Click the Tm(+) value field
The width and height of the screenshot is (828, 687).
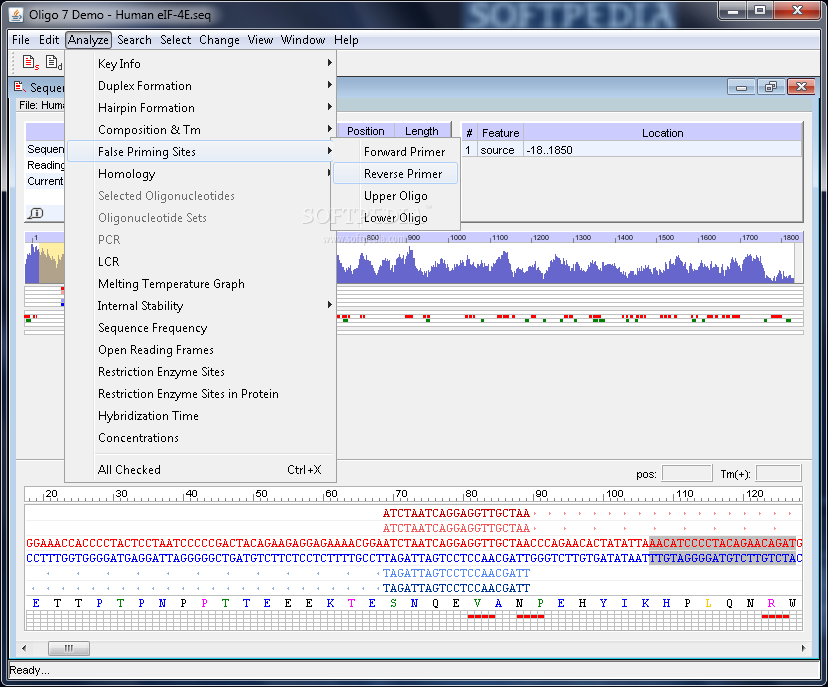[x=778, y=474]
